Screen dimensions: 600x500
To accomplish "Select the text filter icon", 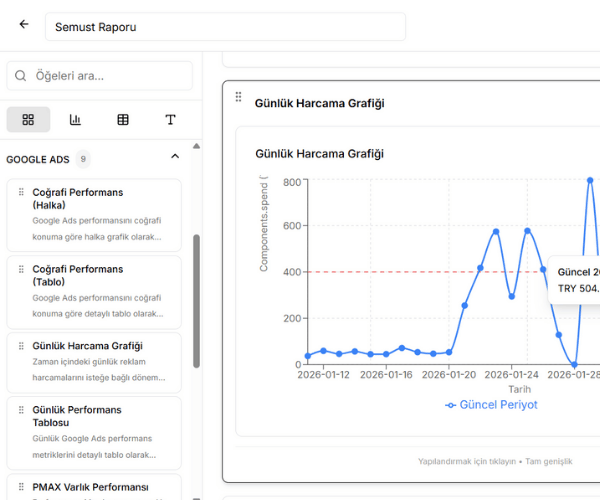I will coord(170,120).
